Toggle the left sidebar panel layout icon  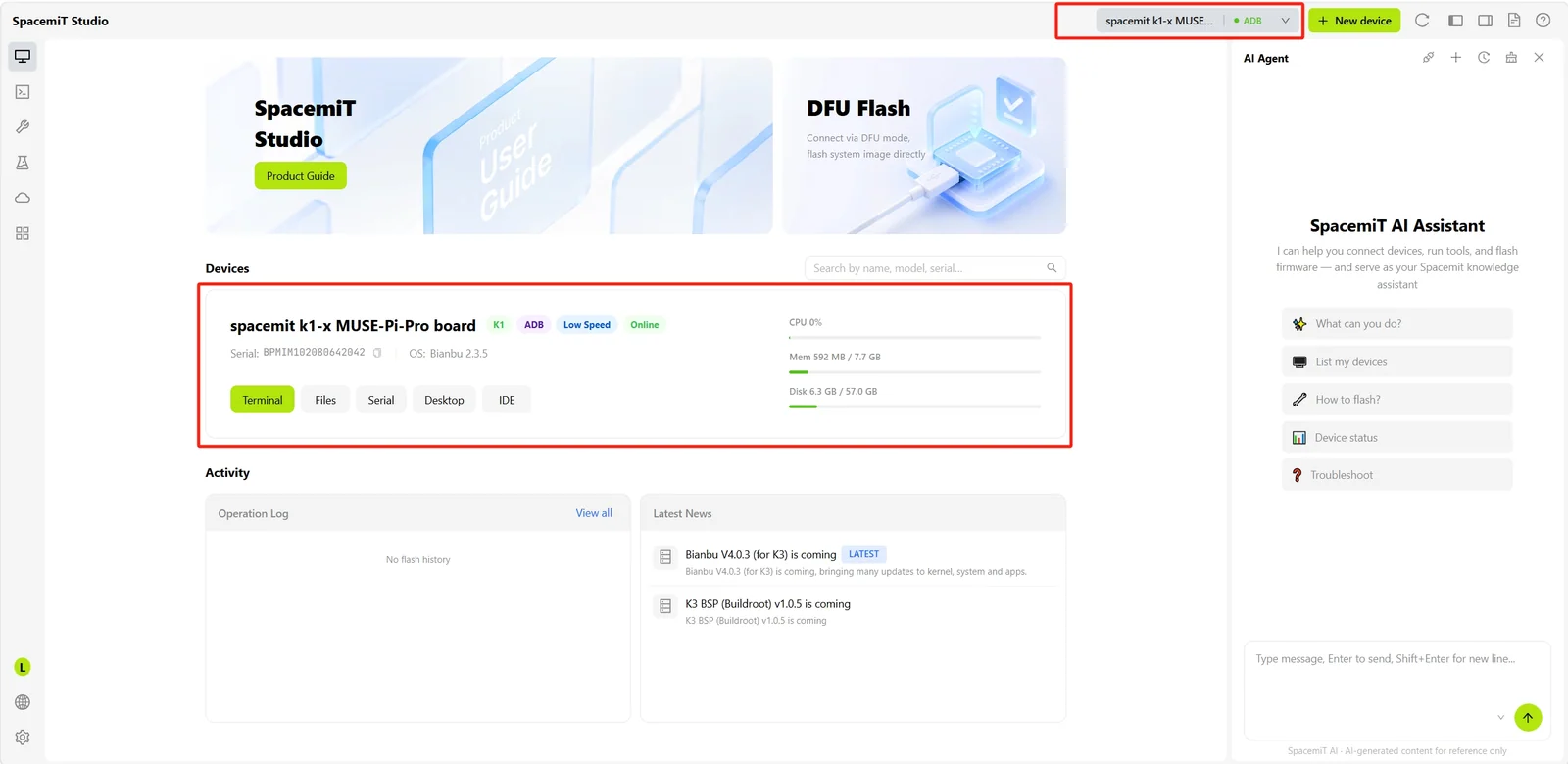click(x=1455, y=21)
